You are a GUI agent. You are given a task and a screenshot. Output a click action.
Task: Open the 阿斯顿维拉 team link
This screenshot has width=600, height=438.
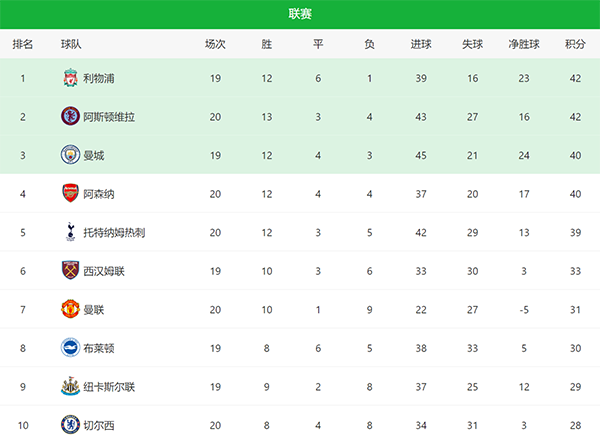(x=109, y=116)
